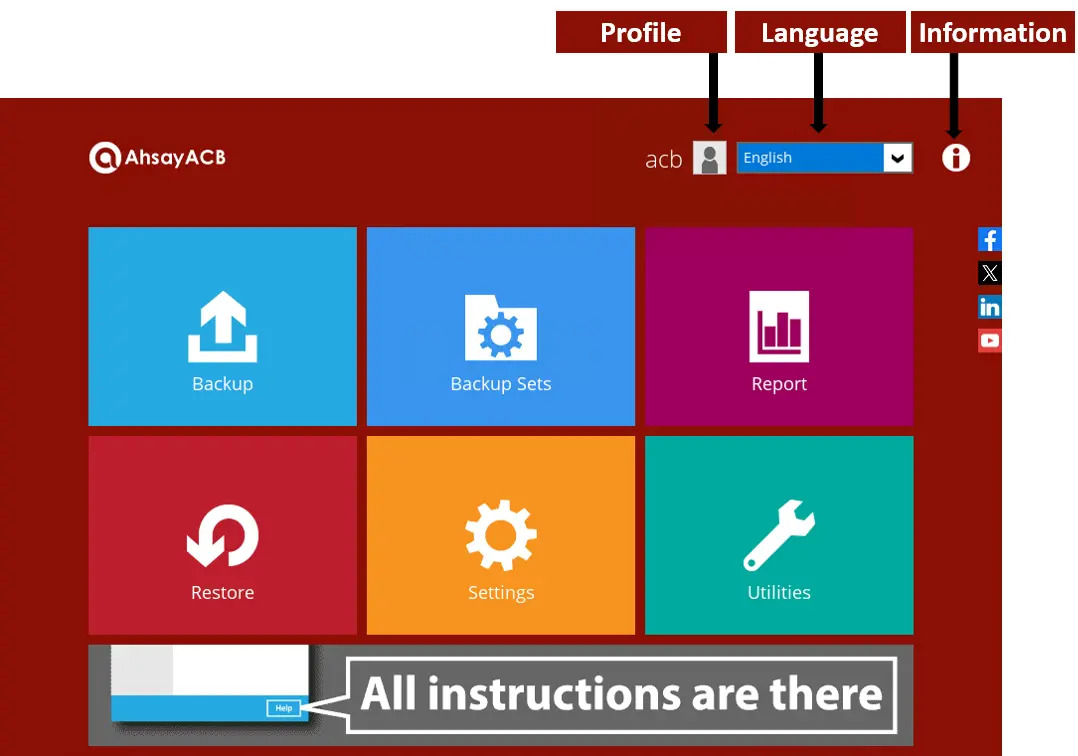Click the 'All instructions are there' banner text
Image resolution: width=1078 pixels, height=756 pixels.
(x=621, y=694)
